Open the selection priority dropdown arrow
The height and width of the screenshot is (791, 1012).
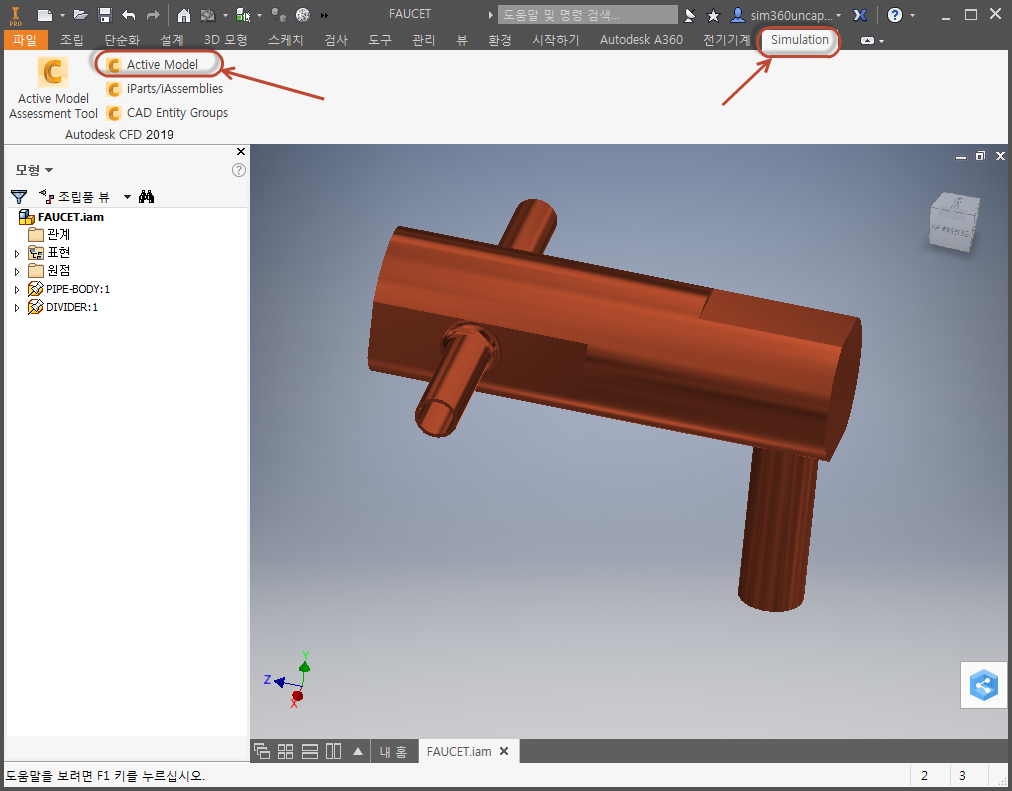pyautogui.click(x=259, y=15)
